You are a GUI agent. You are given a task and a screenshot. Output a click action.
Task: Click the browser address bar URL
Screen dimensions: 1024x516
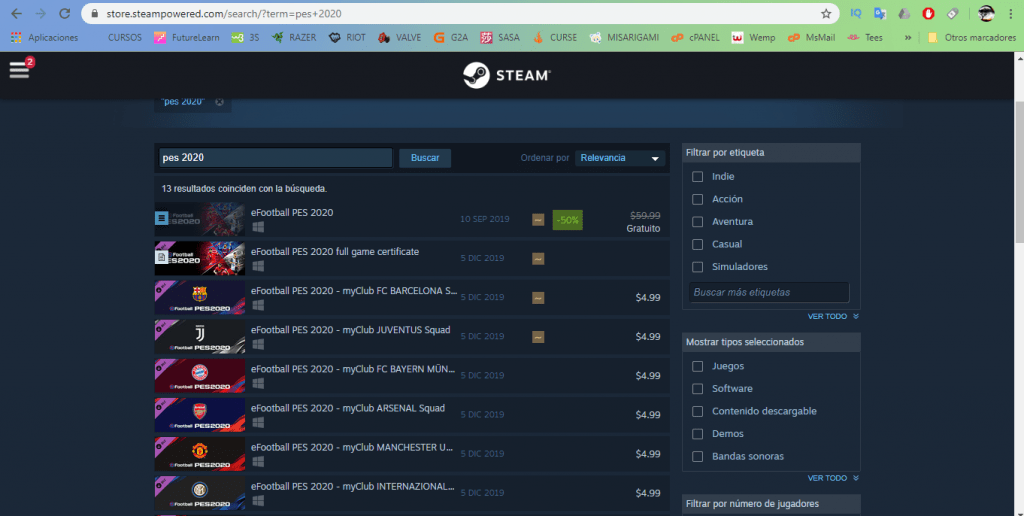coord(223,13)
